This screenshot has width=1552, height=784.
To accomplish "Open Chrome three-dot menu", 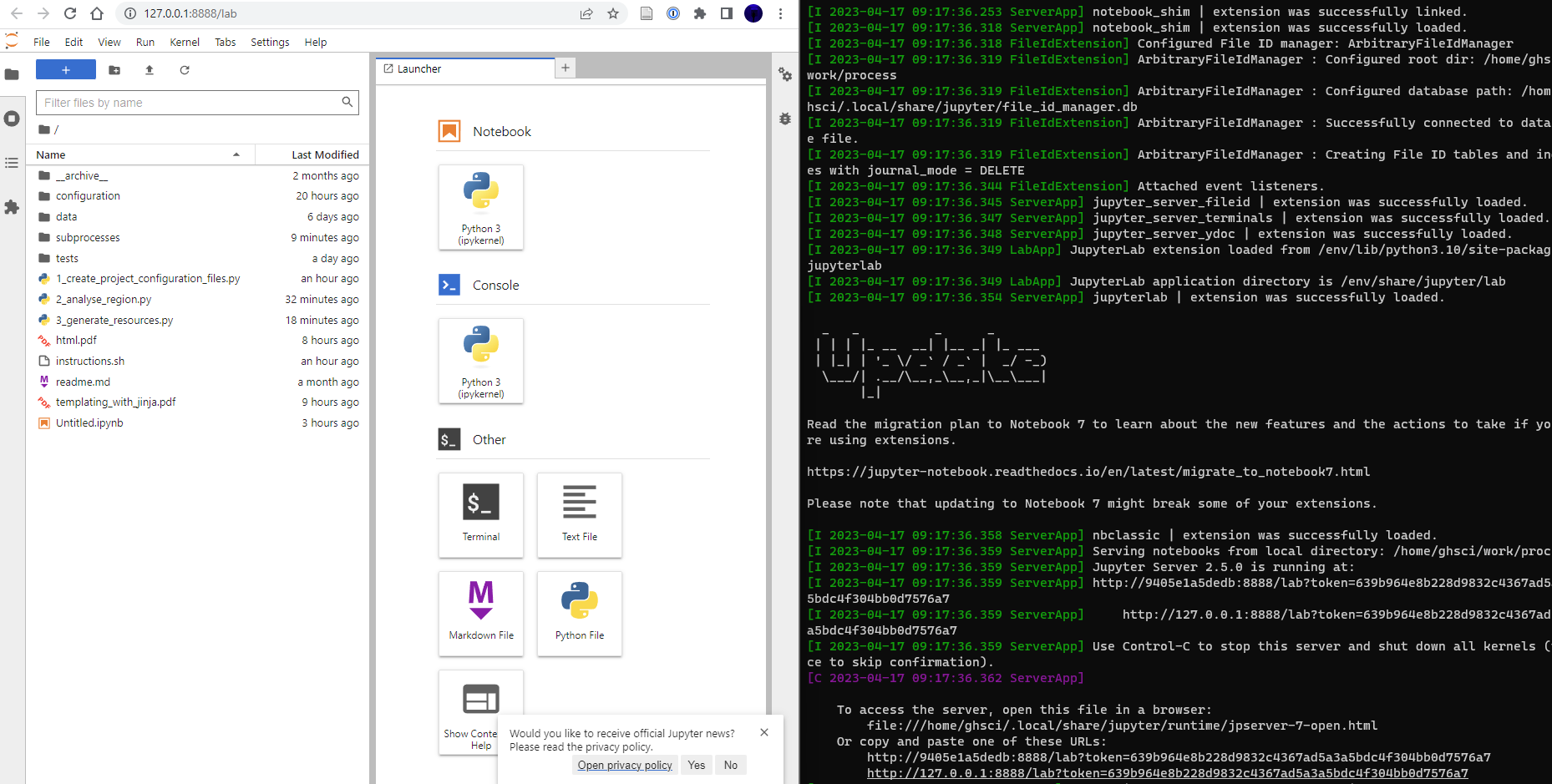I will click(x=780, y=13).
